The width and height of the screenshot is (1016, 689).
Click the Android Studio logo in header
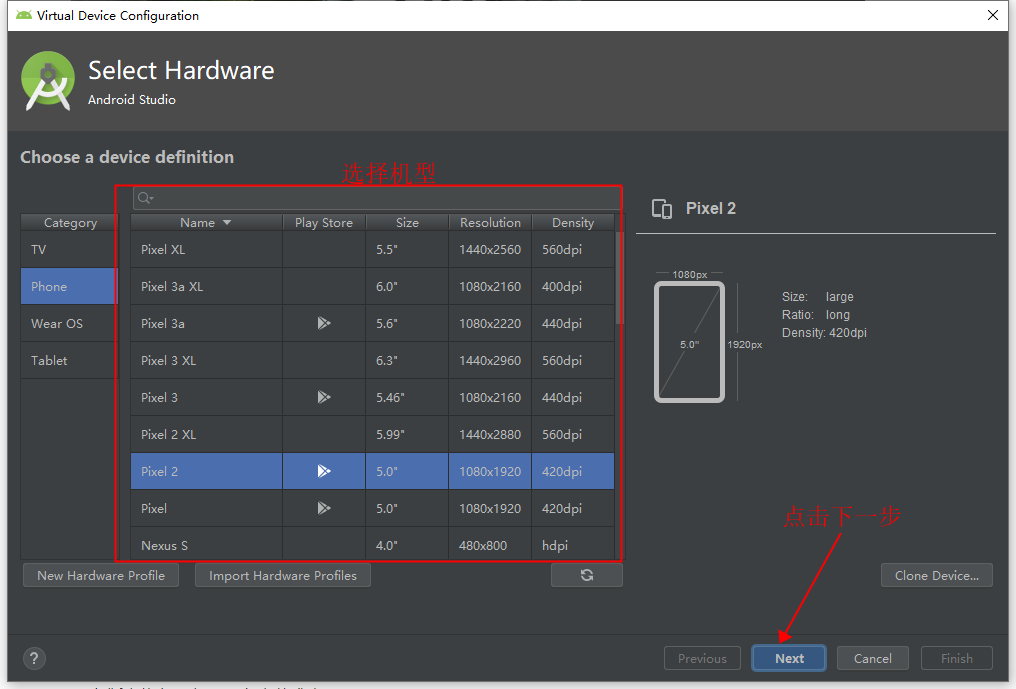(48, 81)
